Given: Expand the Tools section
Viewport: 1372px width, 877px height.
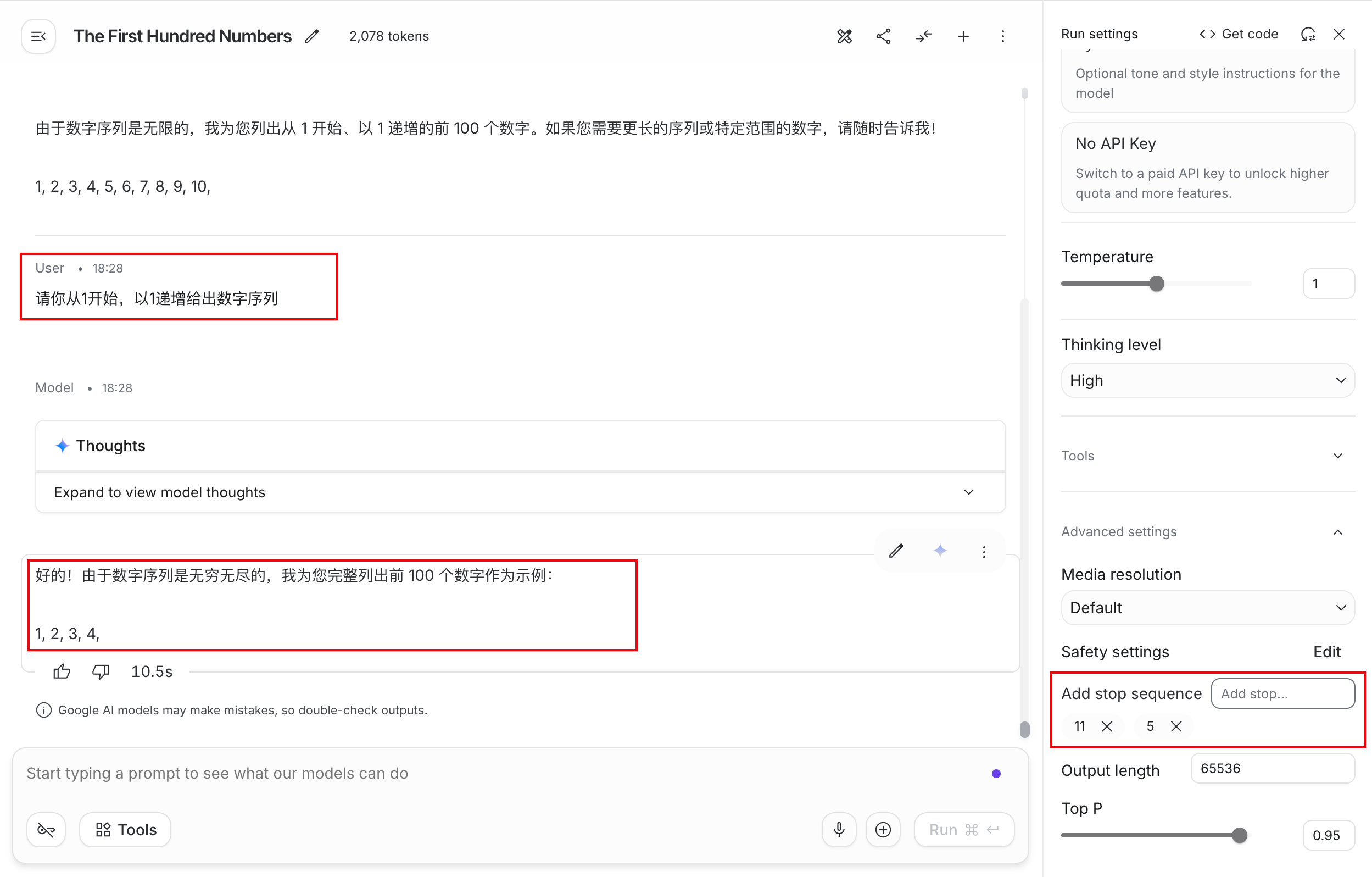Looking at the screenshot, I should [x=1207, y=456].
